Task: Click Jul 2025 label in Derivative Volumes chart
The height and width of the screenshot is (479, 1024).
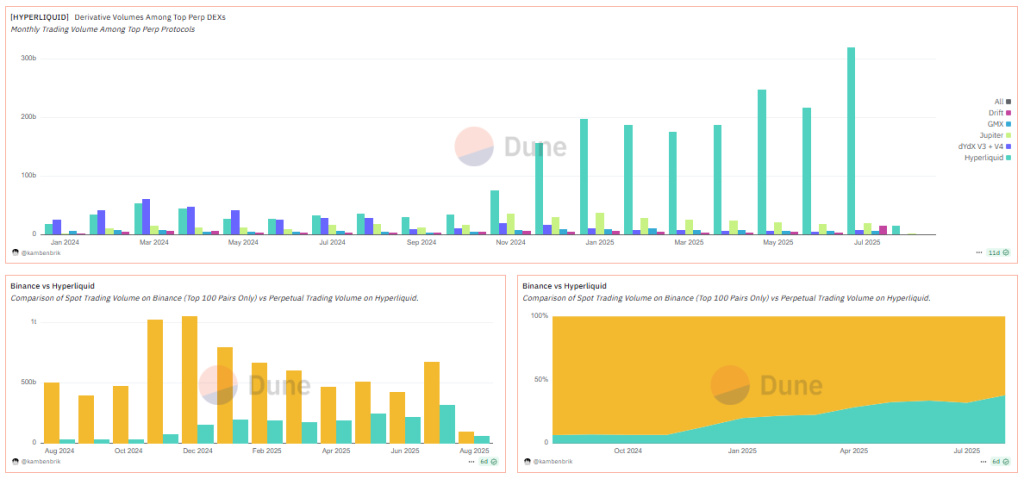Action: click(x=867, y=242)
